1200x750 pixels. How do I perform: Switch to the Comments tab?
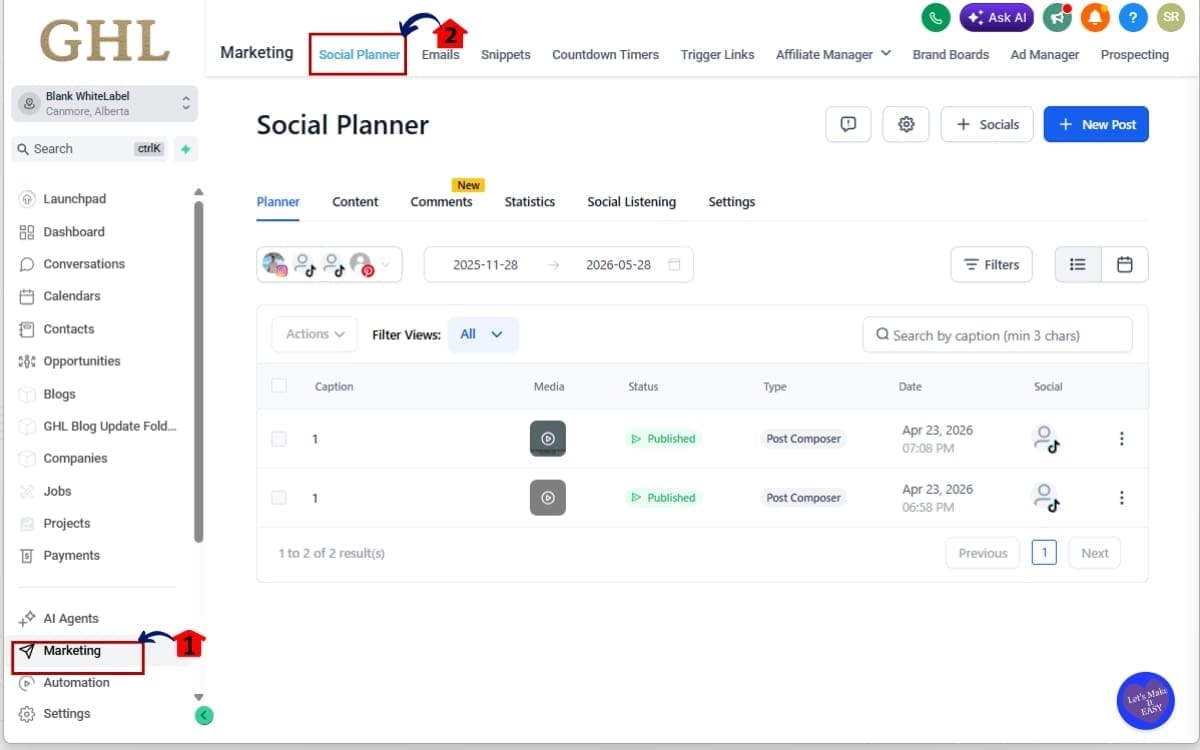tap(442, 201)
